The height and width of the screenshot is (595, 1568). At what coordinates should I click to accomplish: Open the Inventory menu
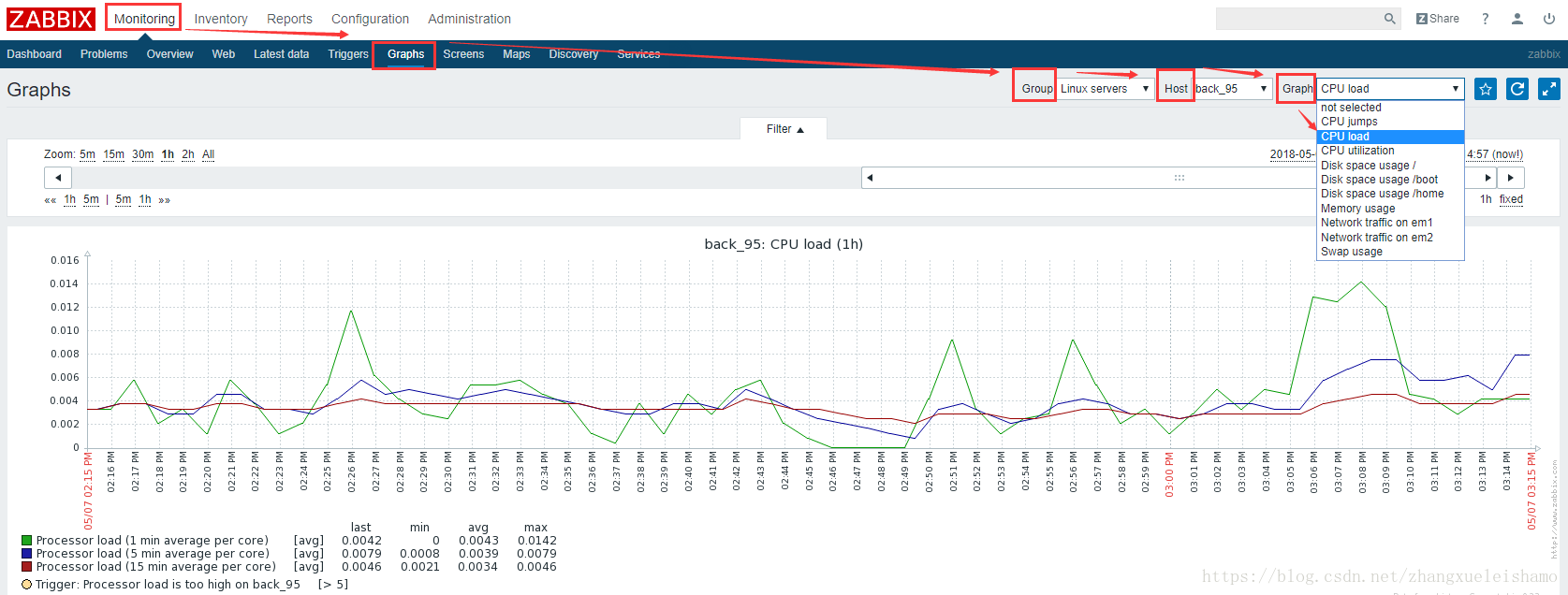click(221, 19)
